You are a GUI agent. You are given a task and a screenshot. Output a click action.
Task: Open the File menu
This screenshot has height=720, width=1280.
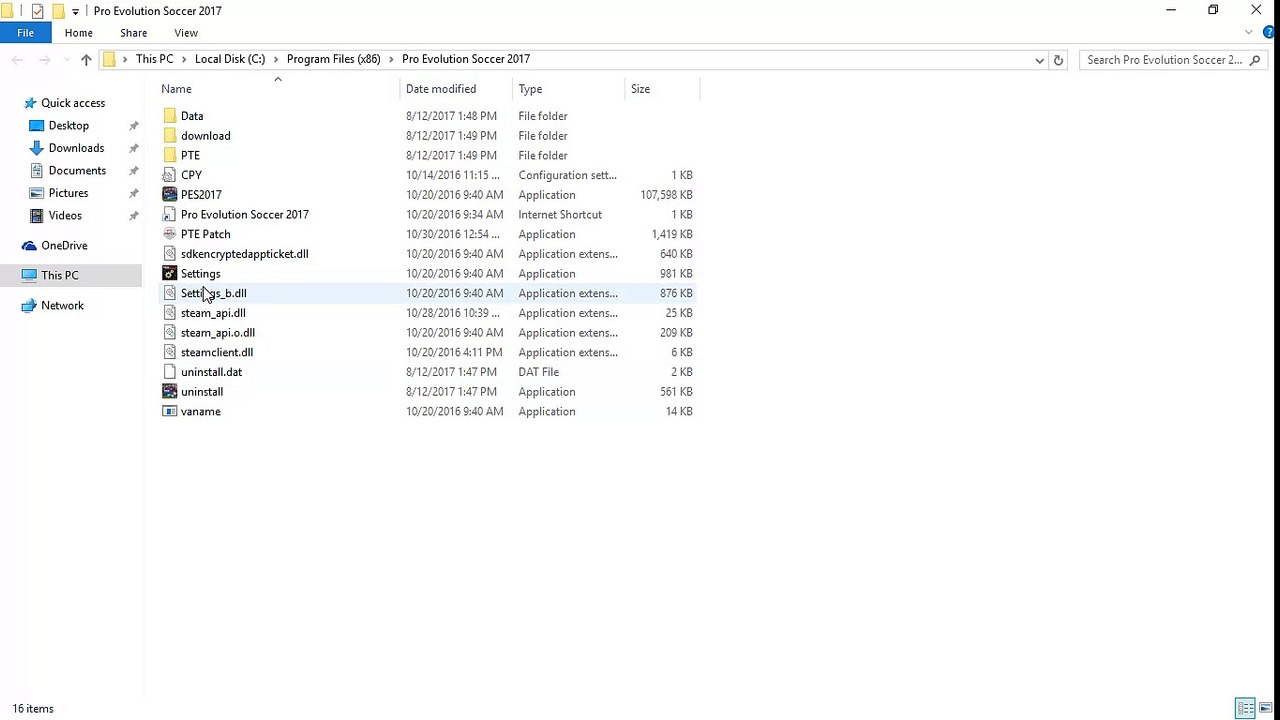[25, 33]
